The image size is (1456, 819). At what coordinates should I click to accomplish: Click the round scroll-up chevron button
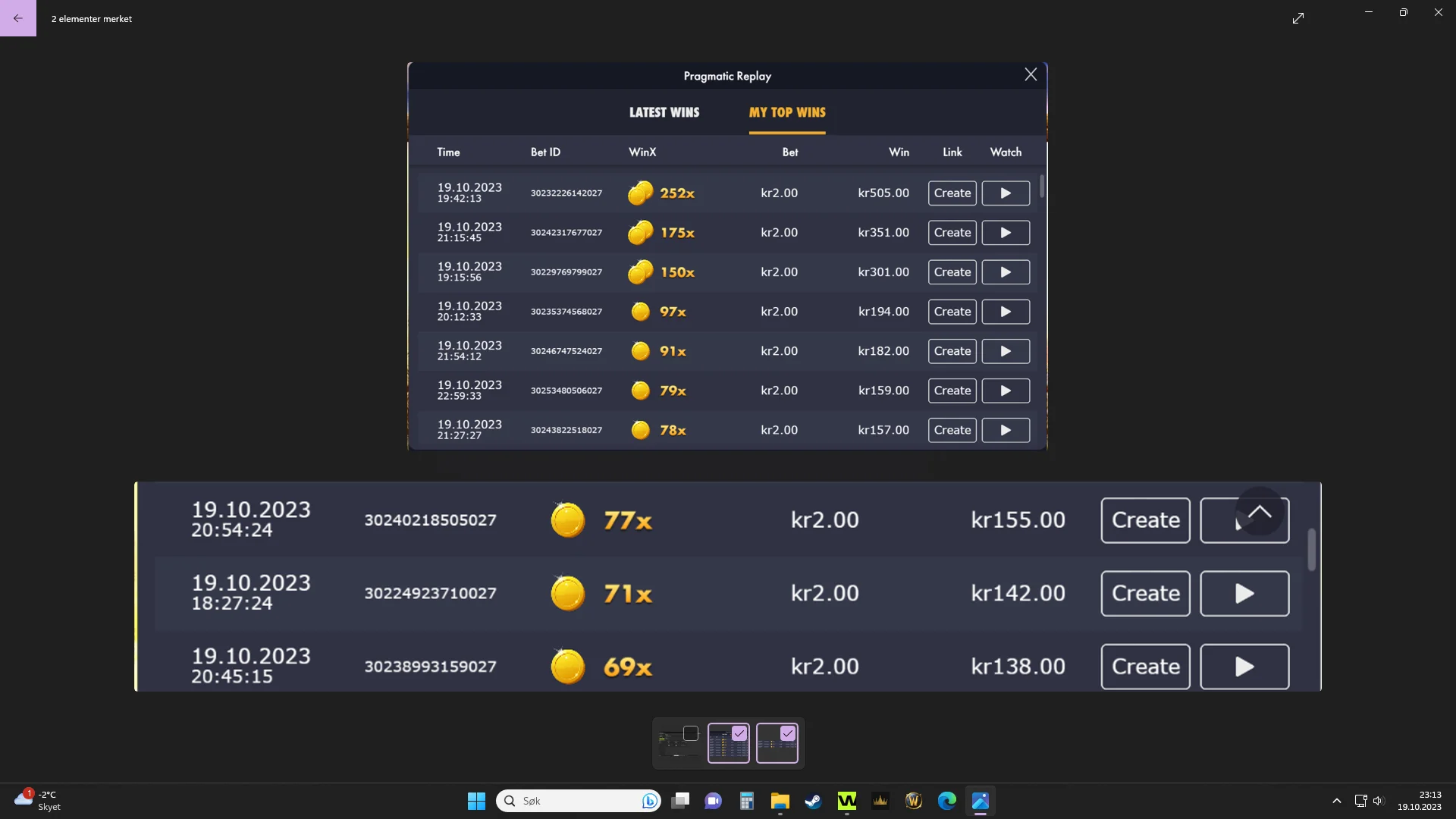click(x=1260, y=511)
